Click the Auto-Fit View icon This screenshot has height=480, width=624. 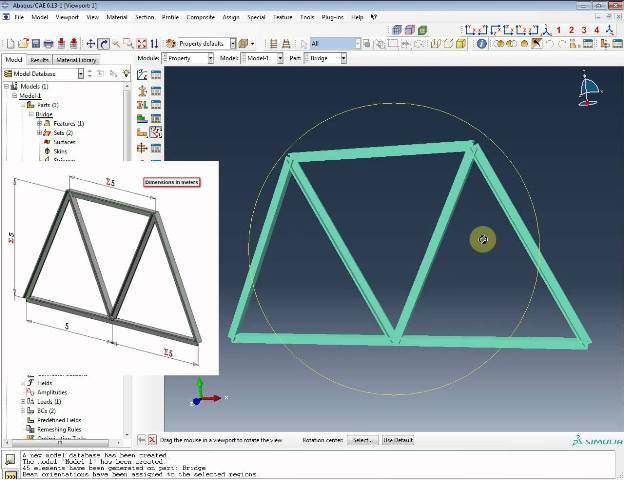tap(143, 44)
